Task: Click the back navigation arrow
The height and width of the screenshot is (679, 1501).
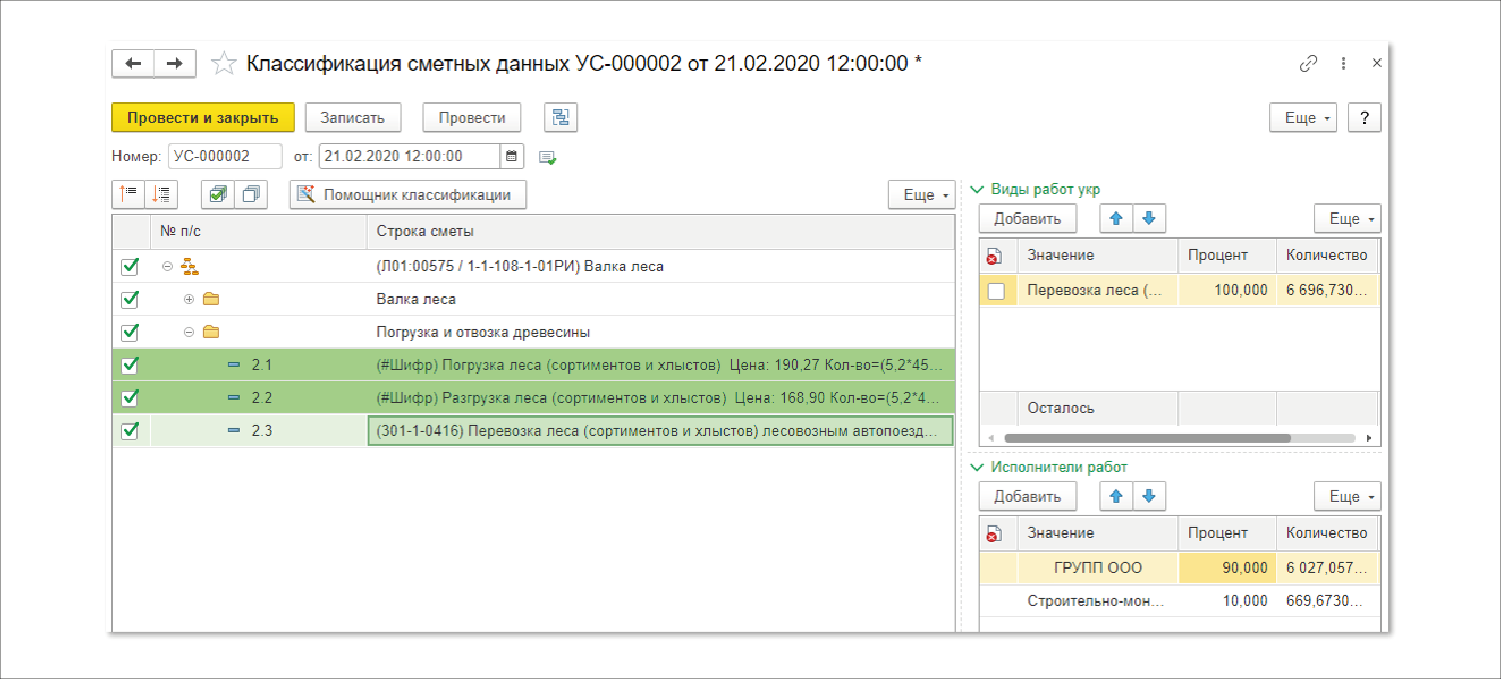Action: (x=133, y=63)
